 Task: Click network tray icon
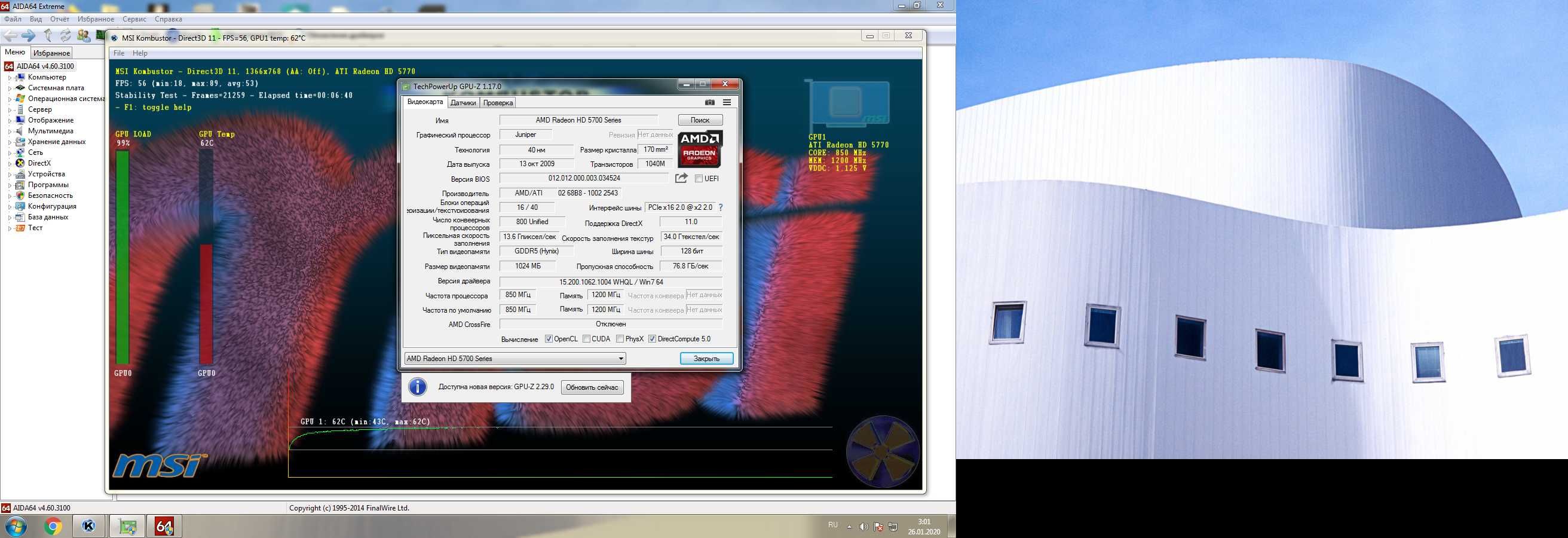(x=893, y=527)
